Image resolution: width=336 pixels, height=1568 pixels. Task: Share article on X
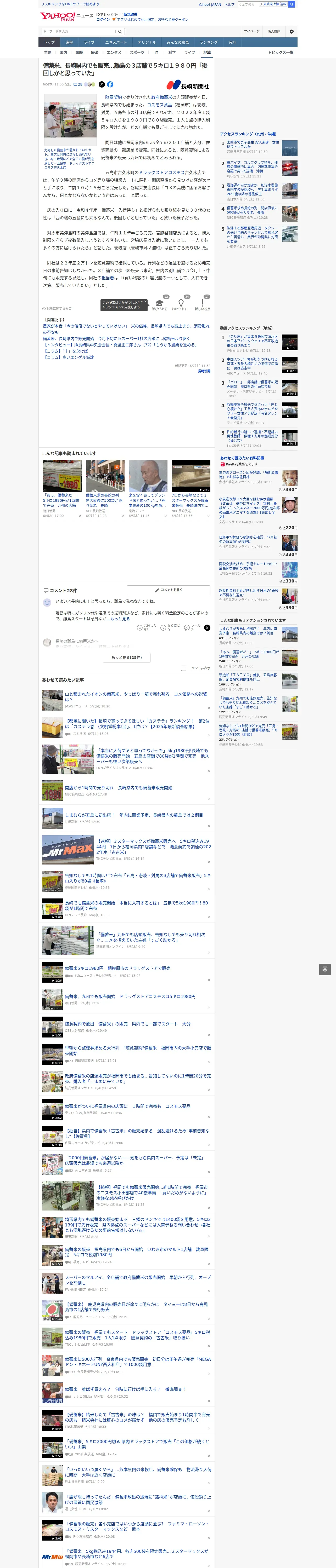102,85
